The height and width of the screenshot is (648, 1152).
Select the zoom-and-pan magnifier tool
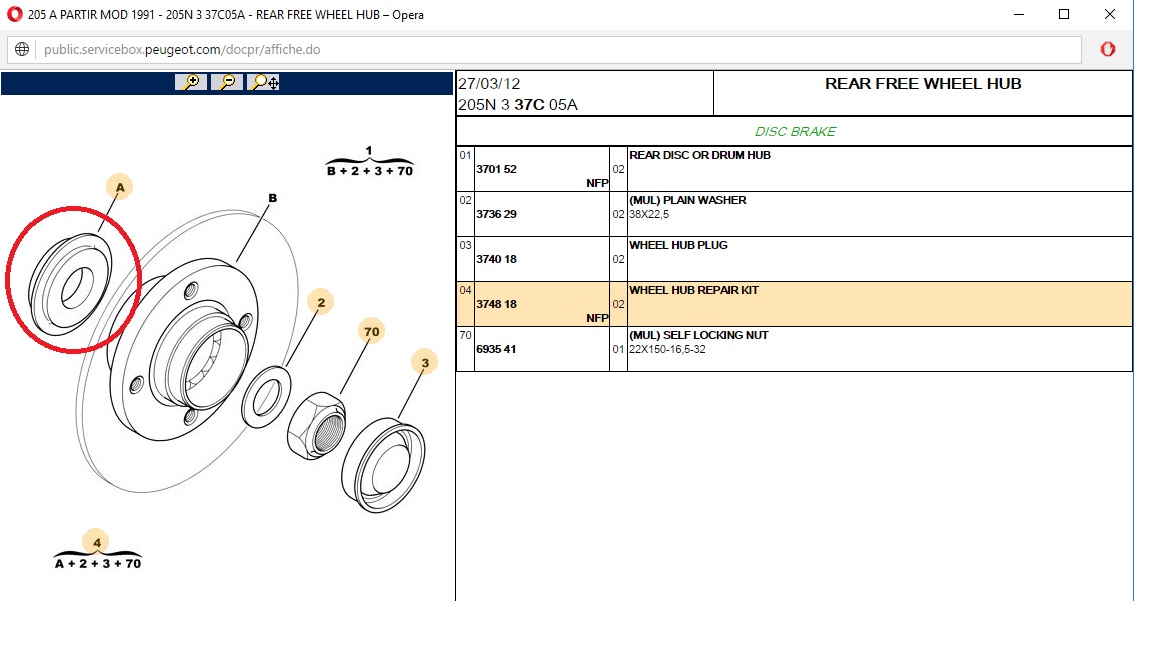tap(264, 82)
